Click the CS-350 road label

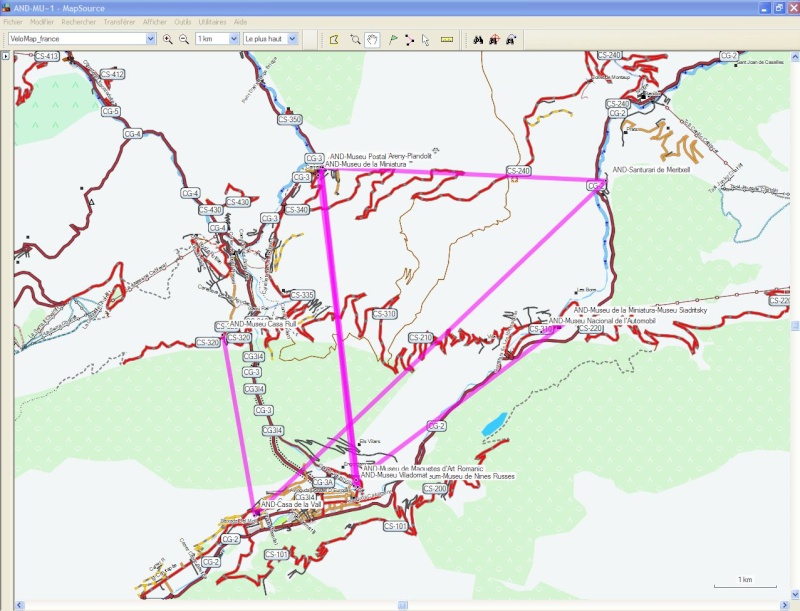(x=290, y=119)
